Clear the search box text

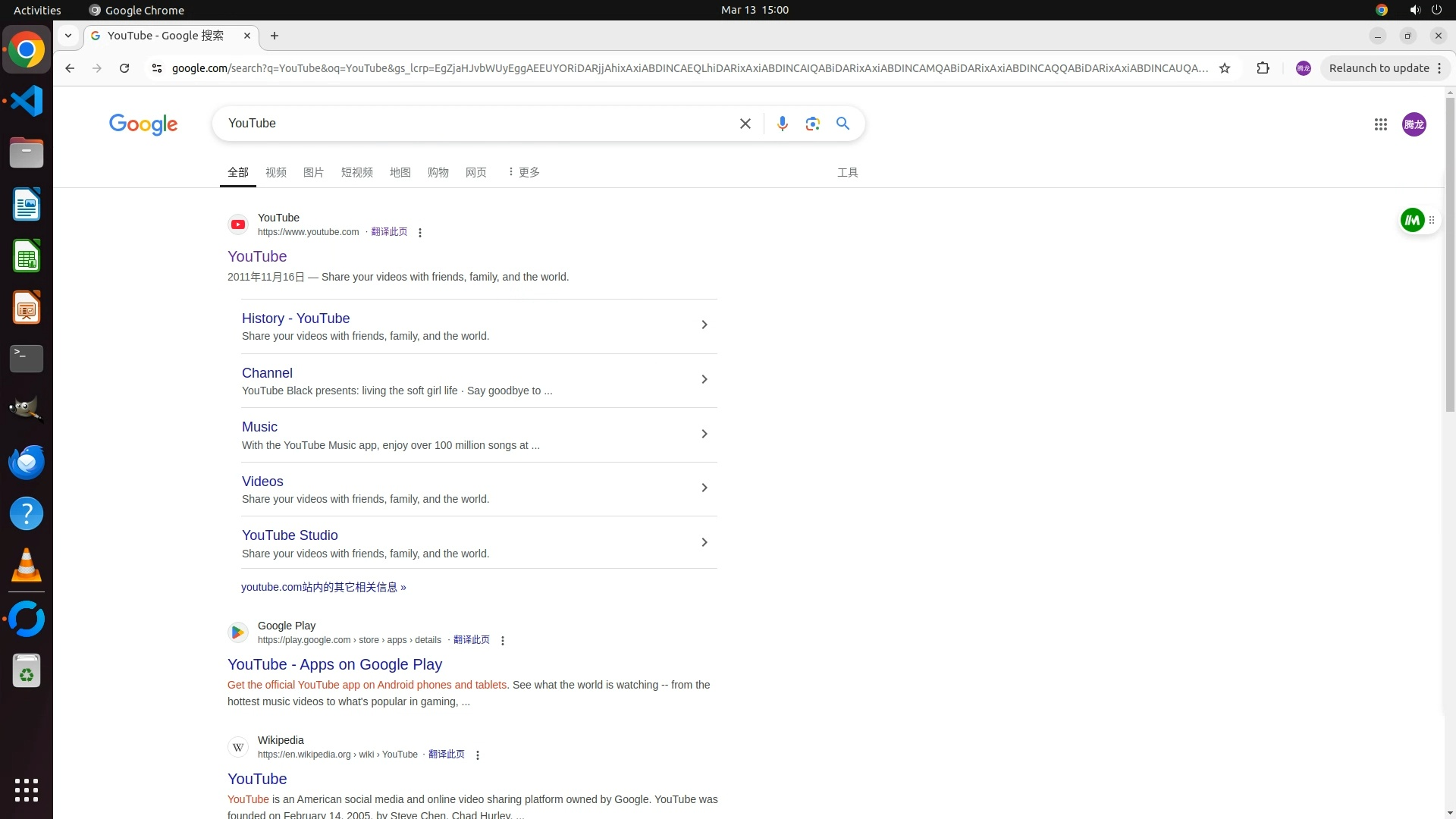click(745, 124)
